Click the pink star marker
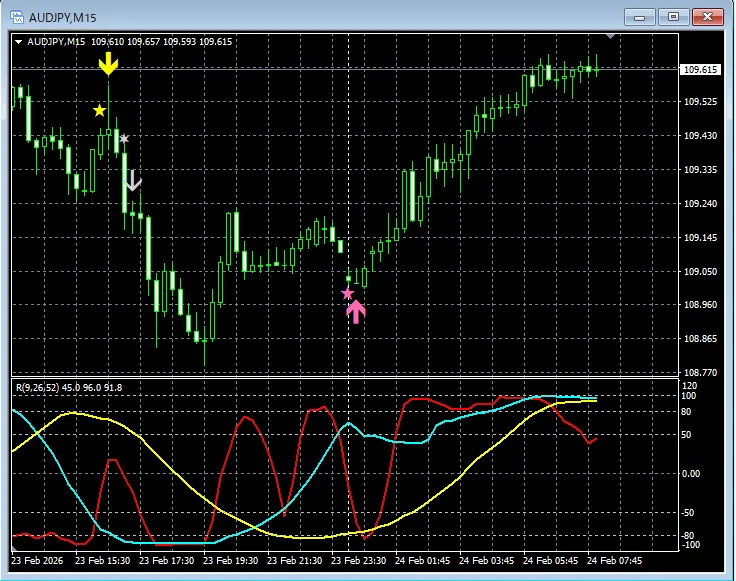The height and width of the screenshot is (581, 736). [347, 293]
